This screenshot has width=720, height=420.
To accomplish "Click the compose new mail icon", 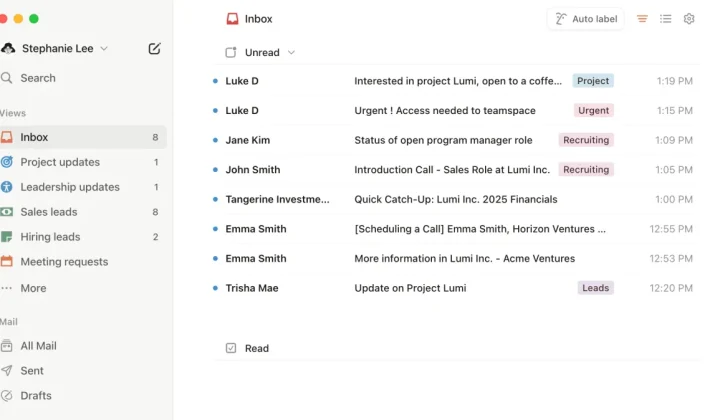I will [x=154, y=48].
